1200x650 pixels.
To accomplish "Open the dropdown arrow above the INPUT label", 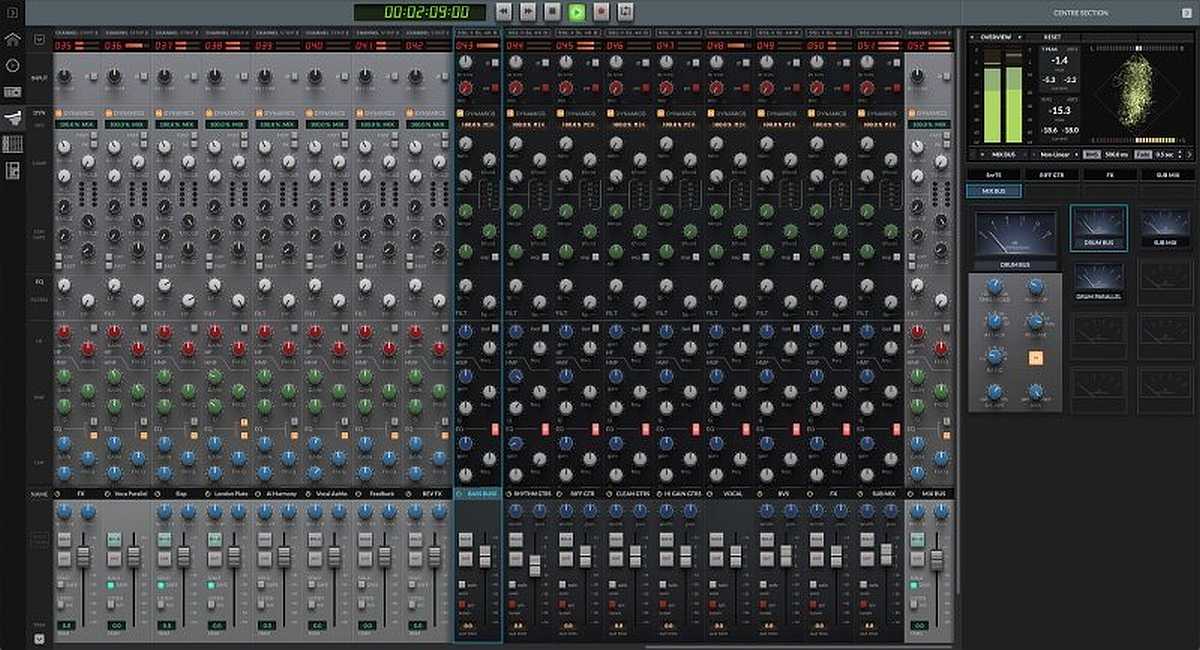I will pyautogui.click(x=39, y=40).
